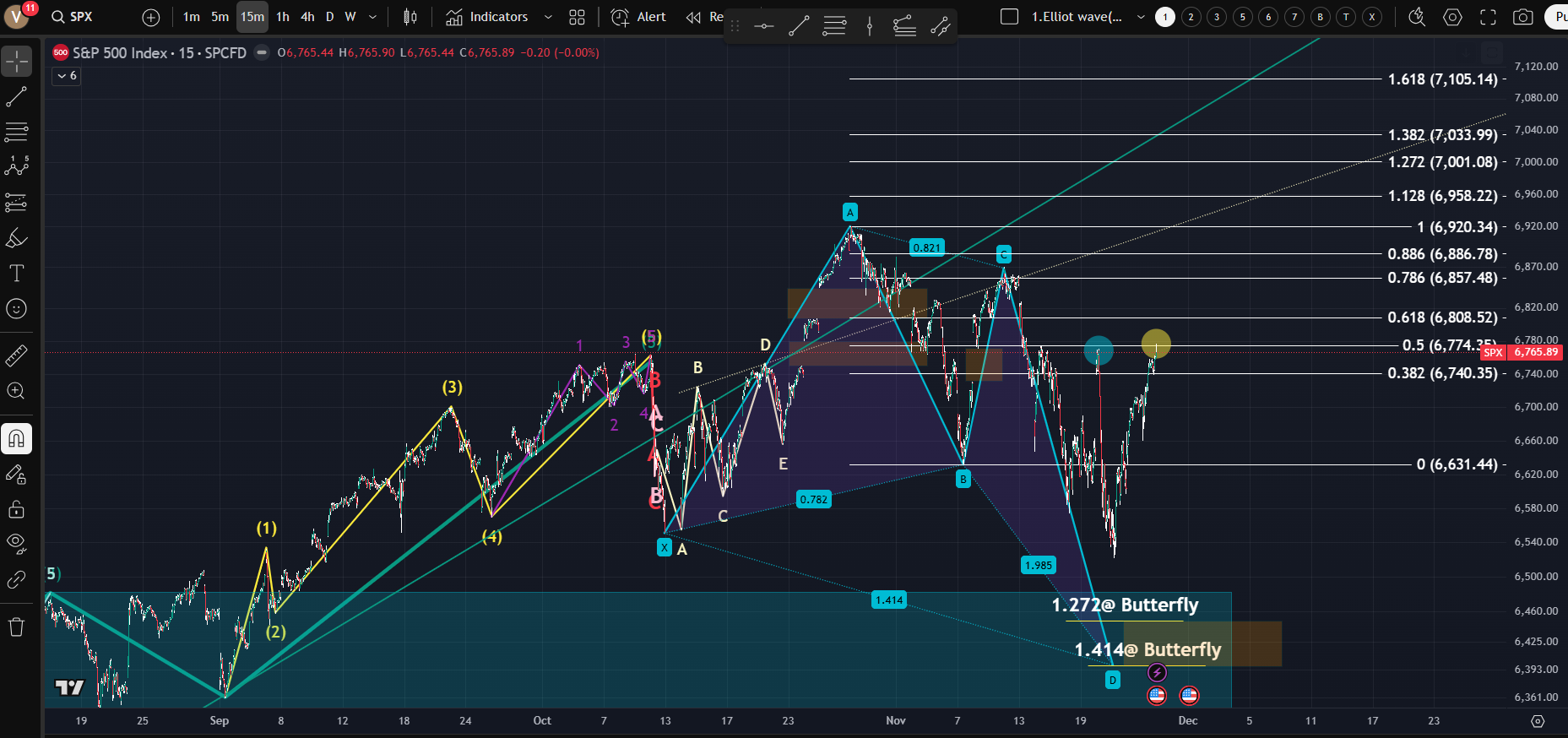
Task: Click the SPX symbol search field
Action: coord(82,17)
